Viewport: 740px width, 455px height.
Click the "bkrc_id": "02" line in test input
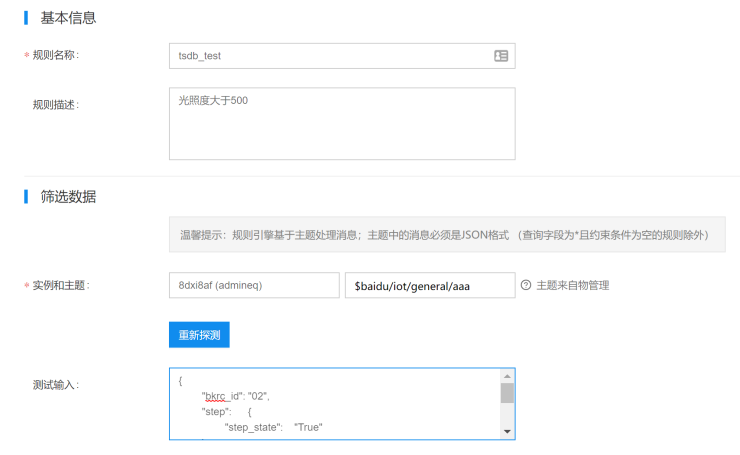click(x=235, y=396)
